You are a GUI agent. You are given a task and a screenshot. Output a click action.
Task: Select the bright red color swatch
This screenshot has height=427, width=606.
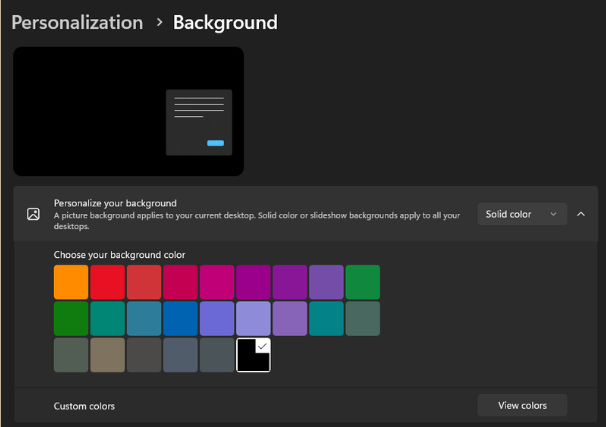tap(107, 282)
